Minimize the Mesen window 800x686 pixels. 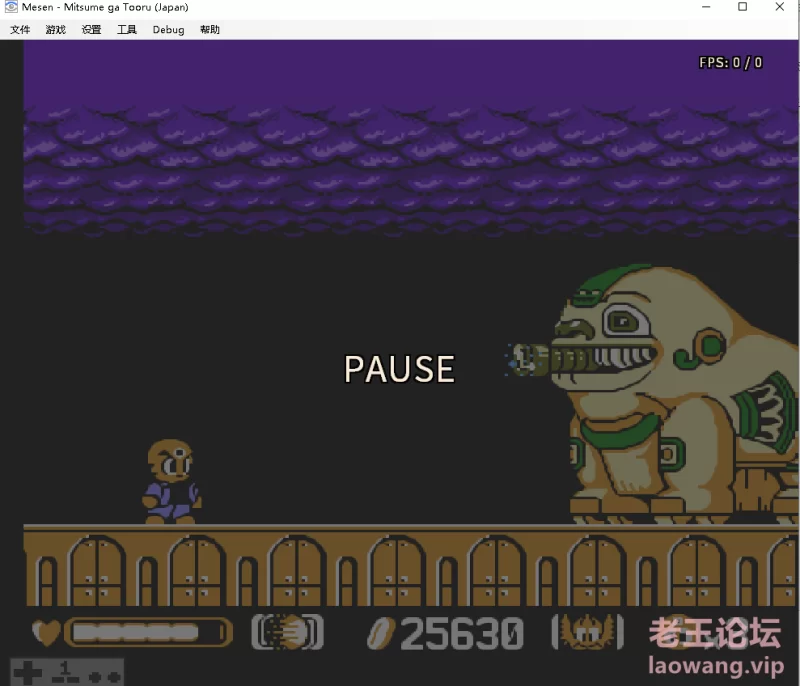(706, 7)
